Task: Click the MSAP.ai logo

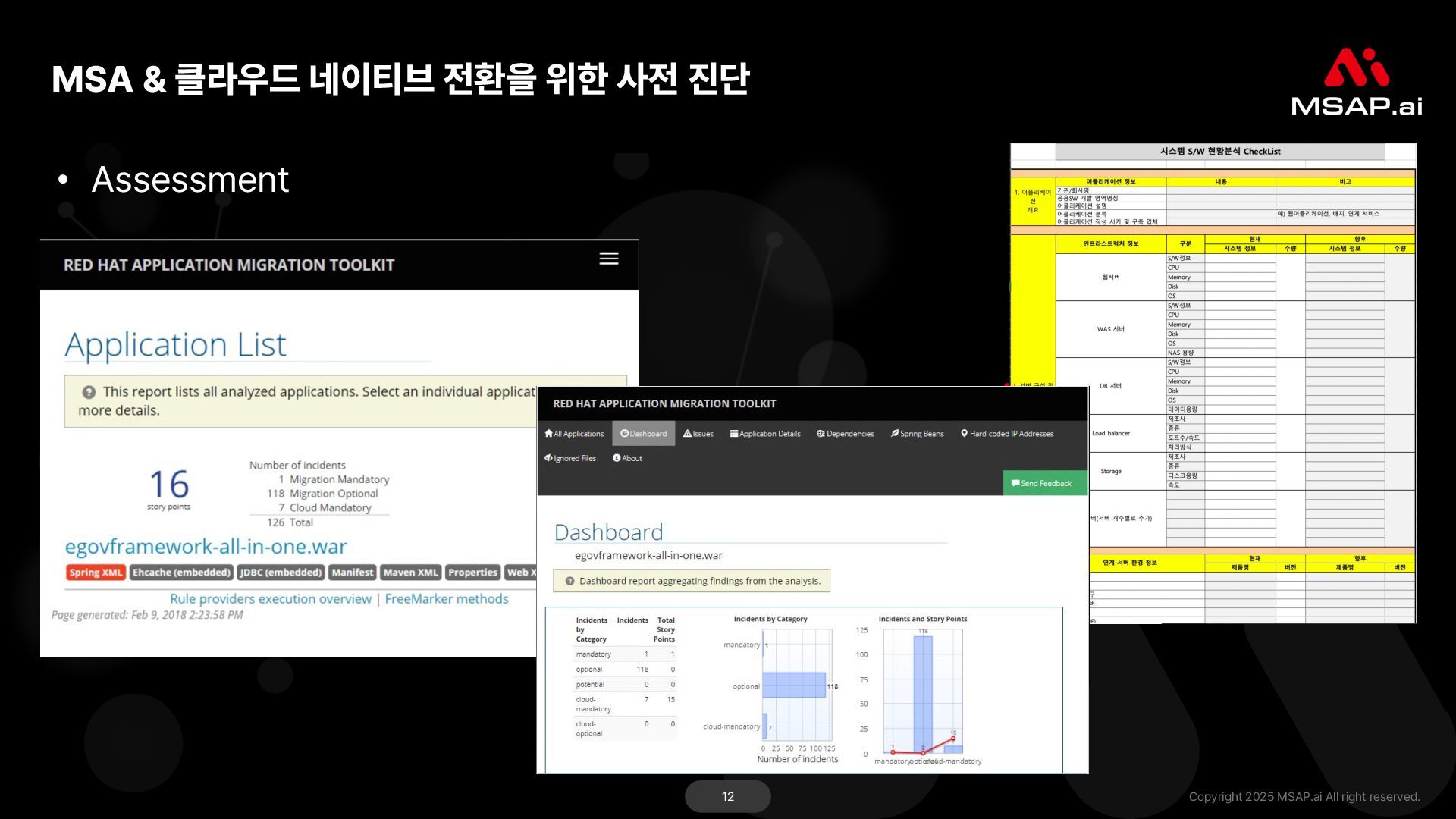Action: (1357, 81)
